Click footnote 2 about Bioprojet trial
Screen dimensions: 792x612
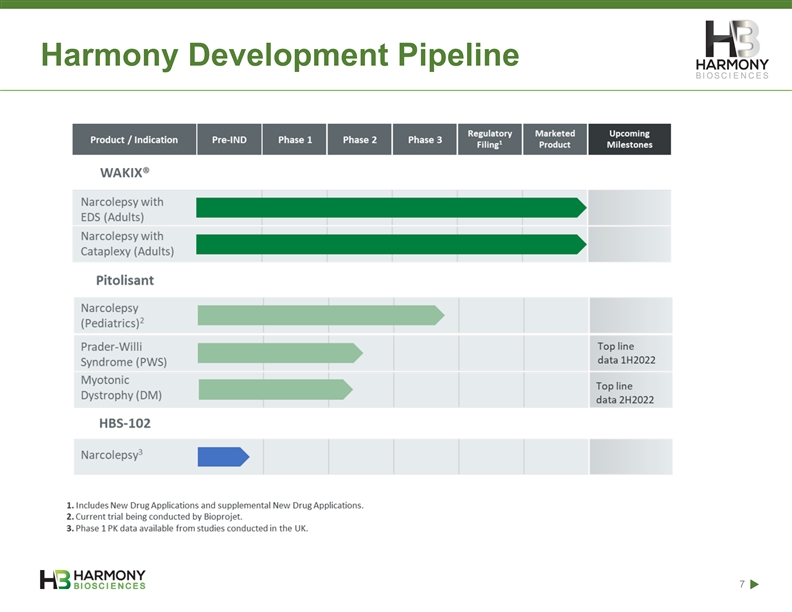click(154, 517)
